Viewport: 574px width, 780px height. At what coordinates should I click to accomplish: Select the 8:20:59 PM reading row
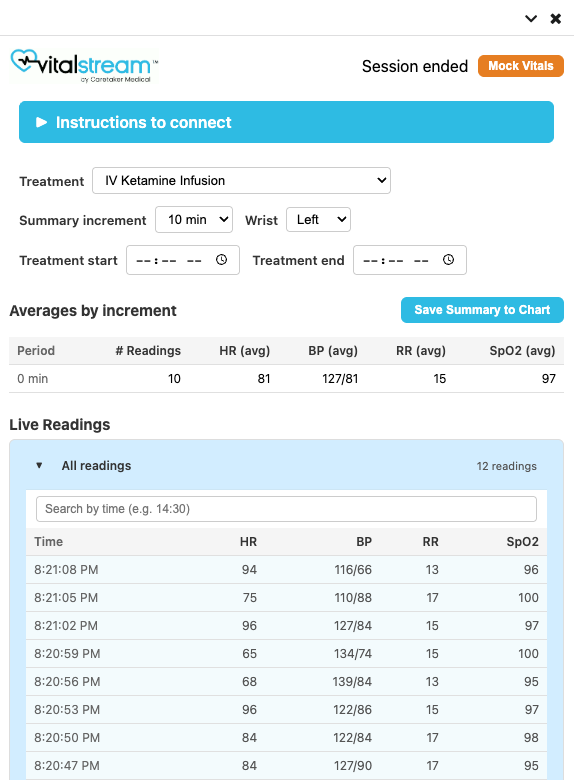[x=286, y=654]
